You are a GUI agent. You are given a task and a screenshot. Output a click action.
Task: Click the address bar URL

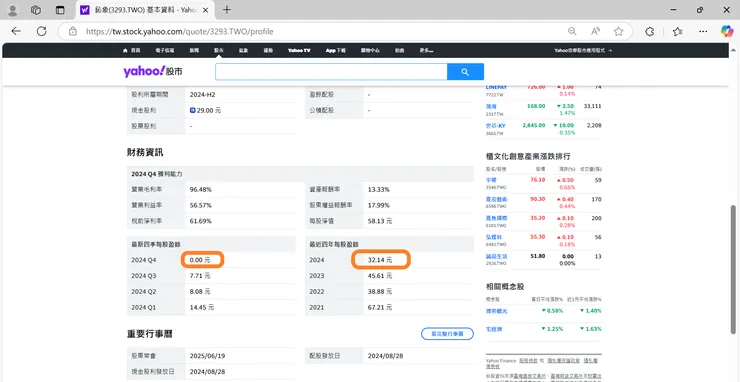(x=179, y=32)
